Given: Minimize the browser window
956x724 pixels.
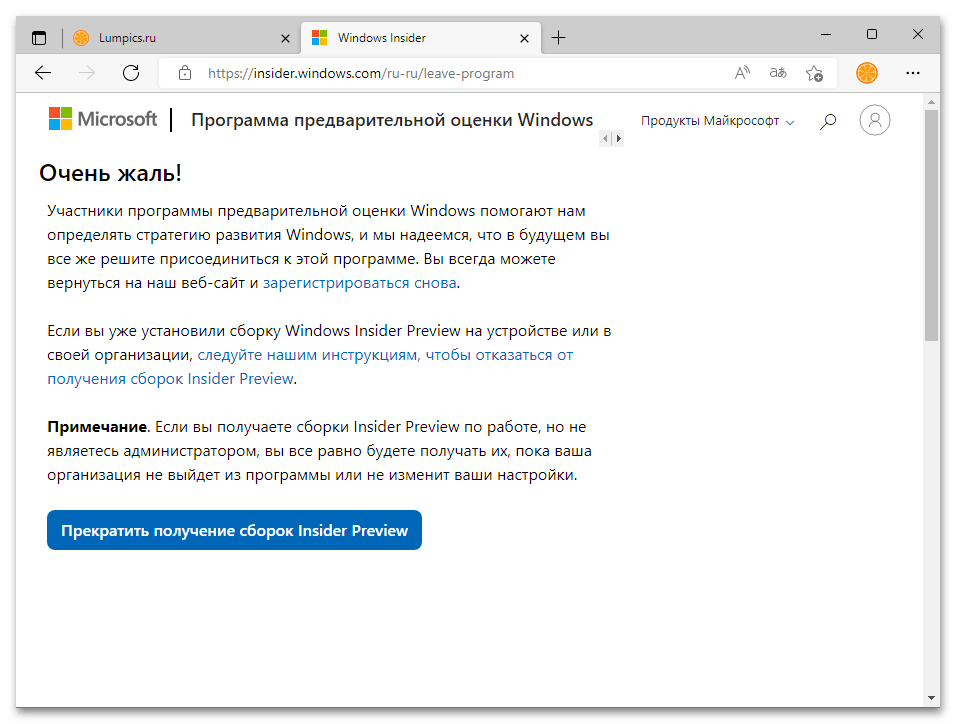Looking at the screenshot, I should 826,35.
